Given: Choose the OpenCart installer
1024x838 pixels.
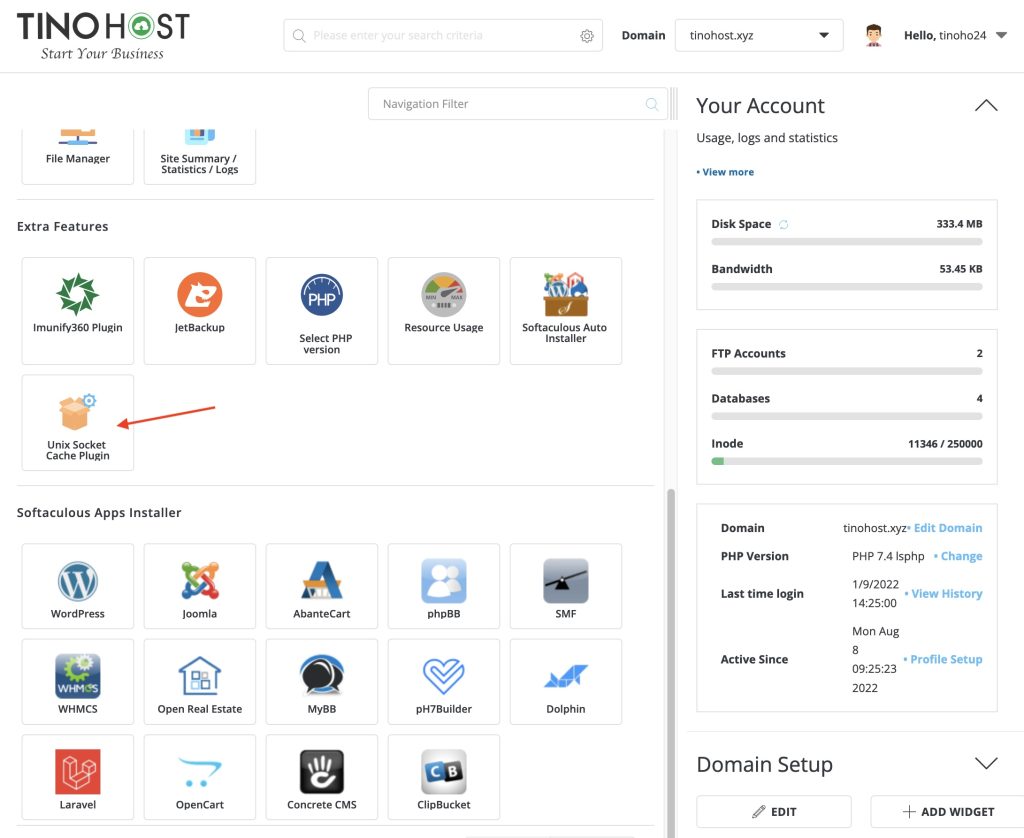Looking at the screenshot, I should 200,777.
